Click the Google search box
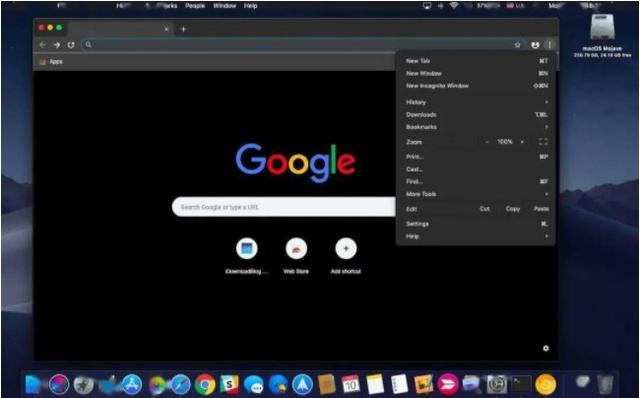 pos(284,207)
